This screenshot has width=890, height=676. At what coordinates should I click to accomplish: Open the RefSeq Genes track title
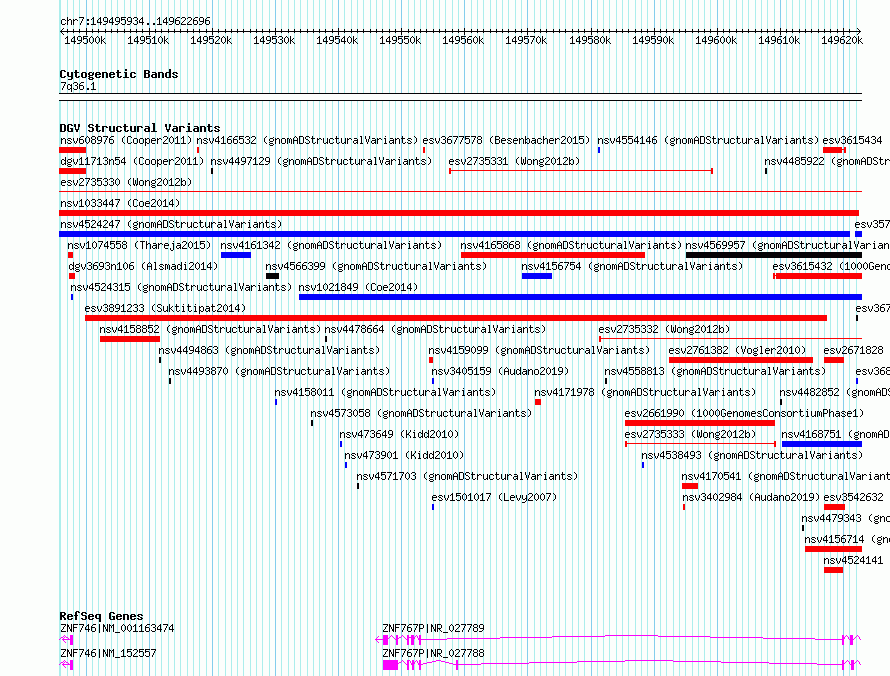click(x=101, y=616)
